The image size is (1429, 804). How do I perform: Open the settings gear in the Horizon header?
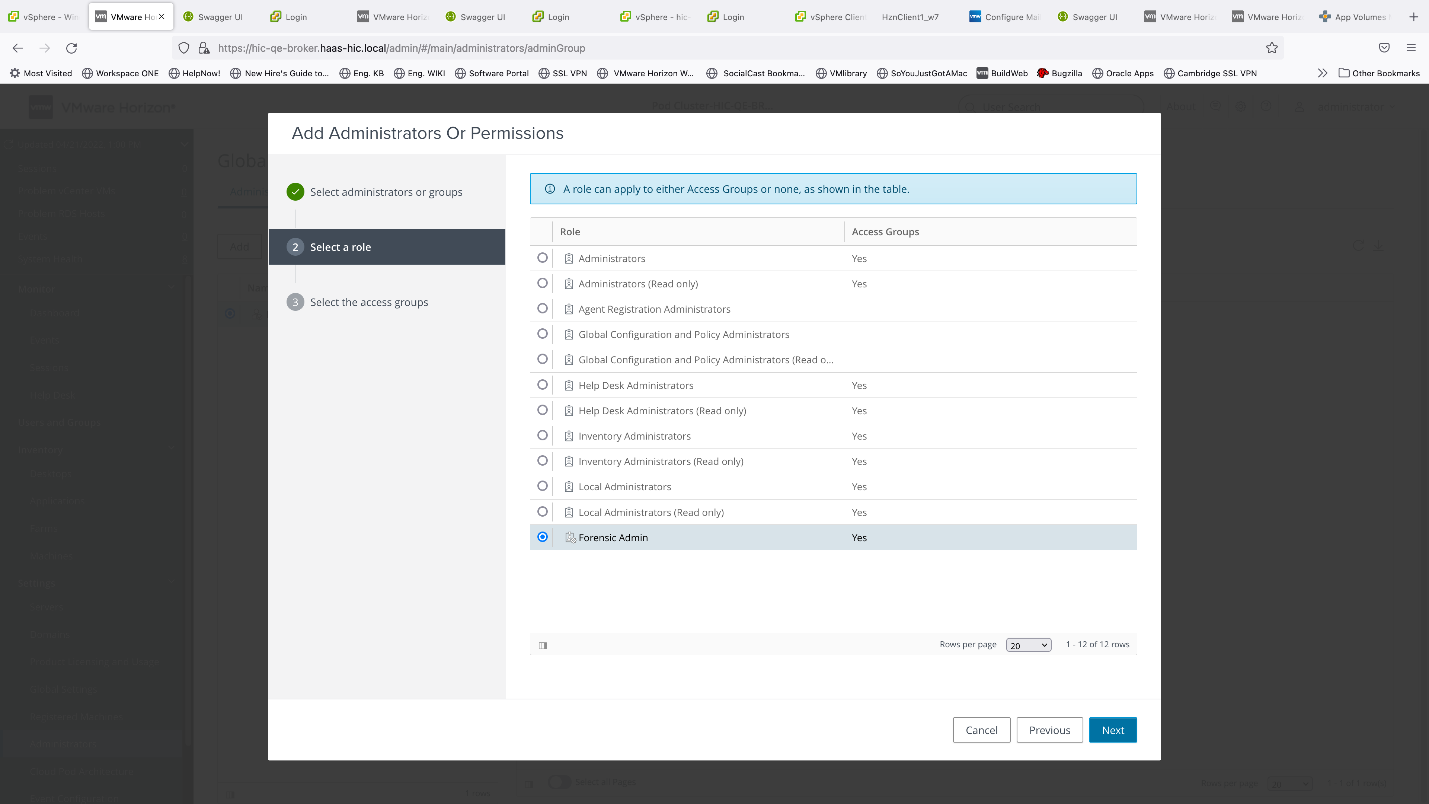1241,106
